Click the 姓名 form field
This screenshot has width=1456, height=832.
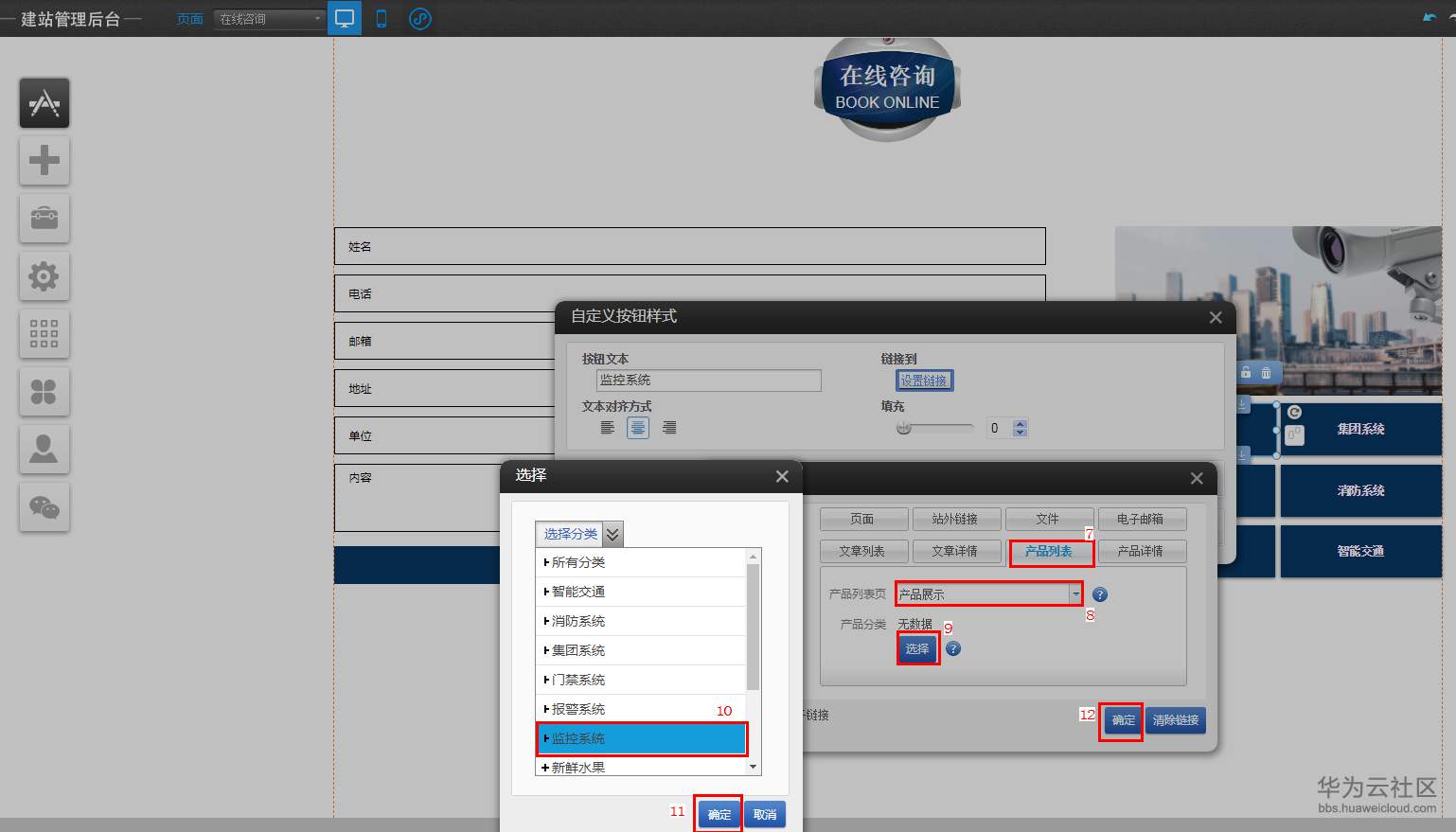[x=690, y=246]
